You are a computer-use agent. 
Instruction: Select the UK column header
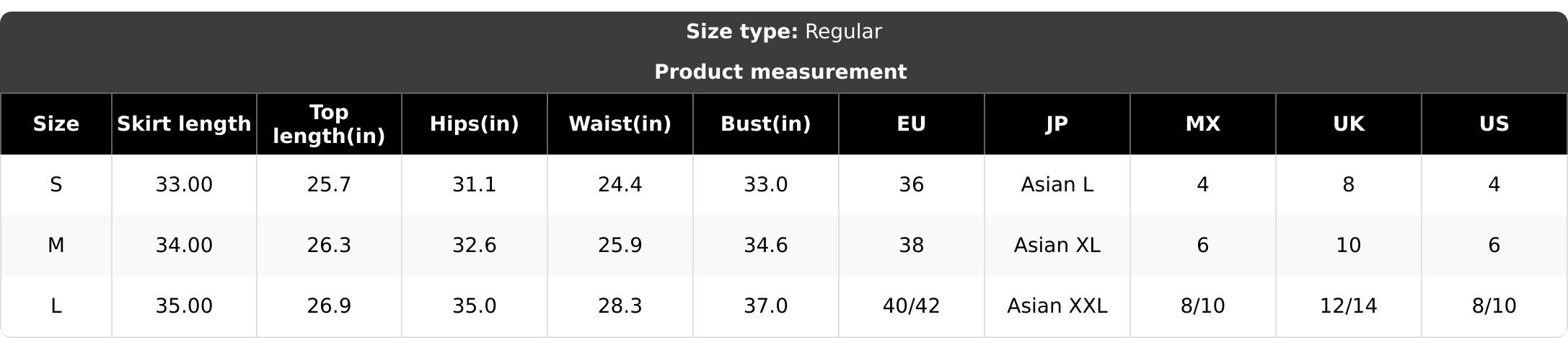tap(1349, 124)
